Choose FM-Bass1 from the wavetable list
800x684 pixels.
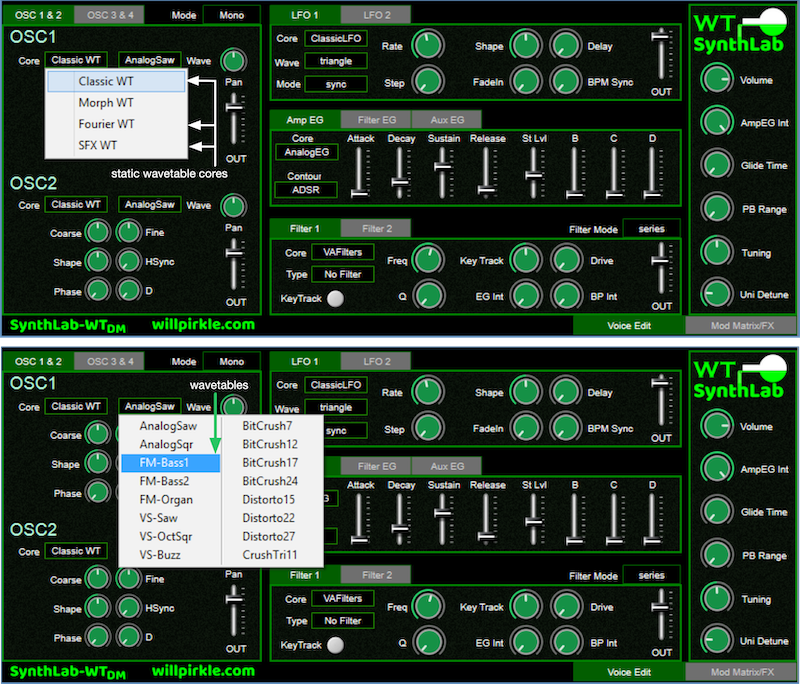point(170,463)
